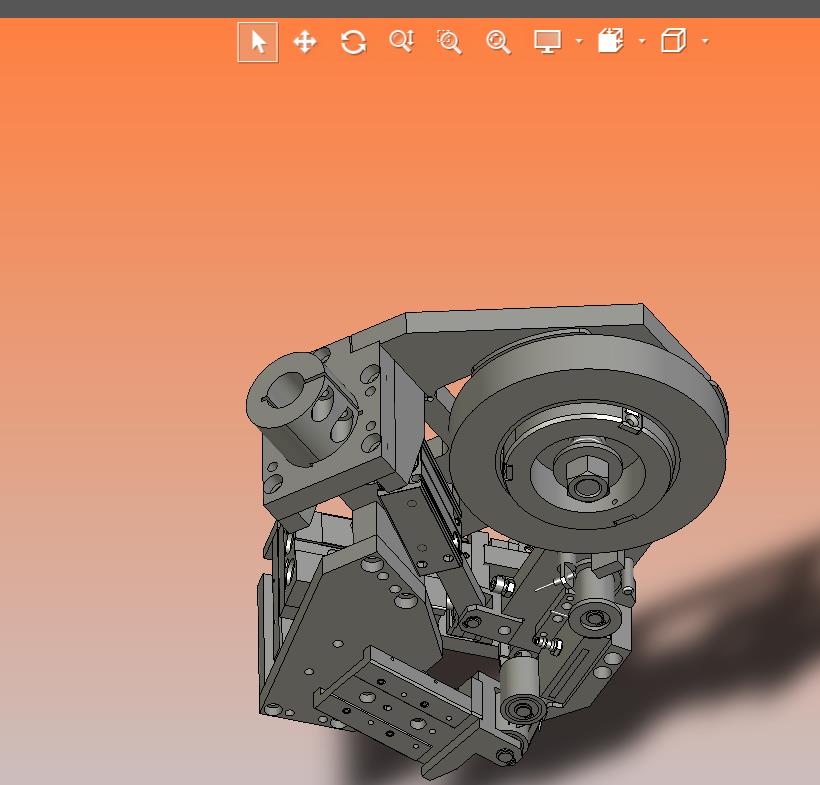Screen dimensions: 820x785
Task: Activate the zoom window area tool
Action: tap(449, 42)
